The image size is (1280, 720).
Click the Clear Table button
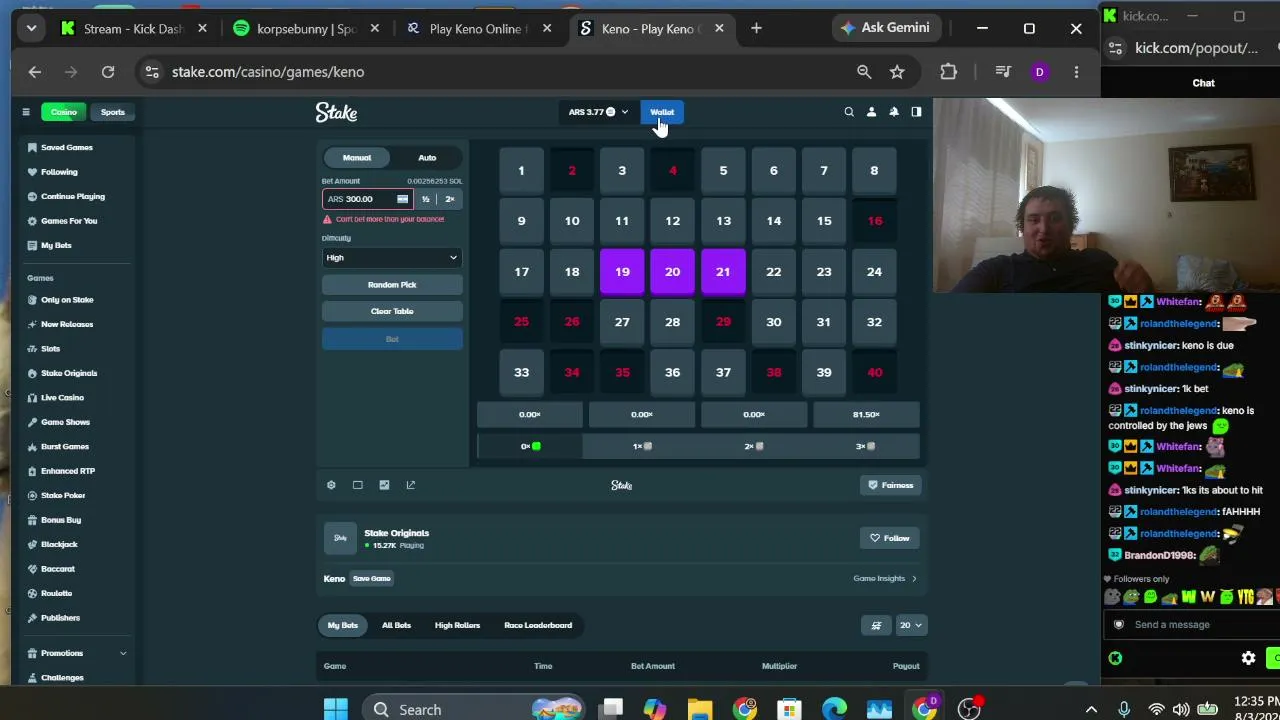coord(392,311)
